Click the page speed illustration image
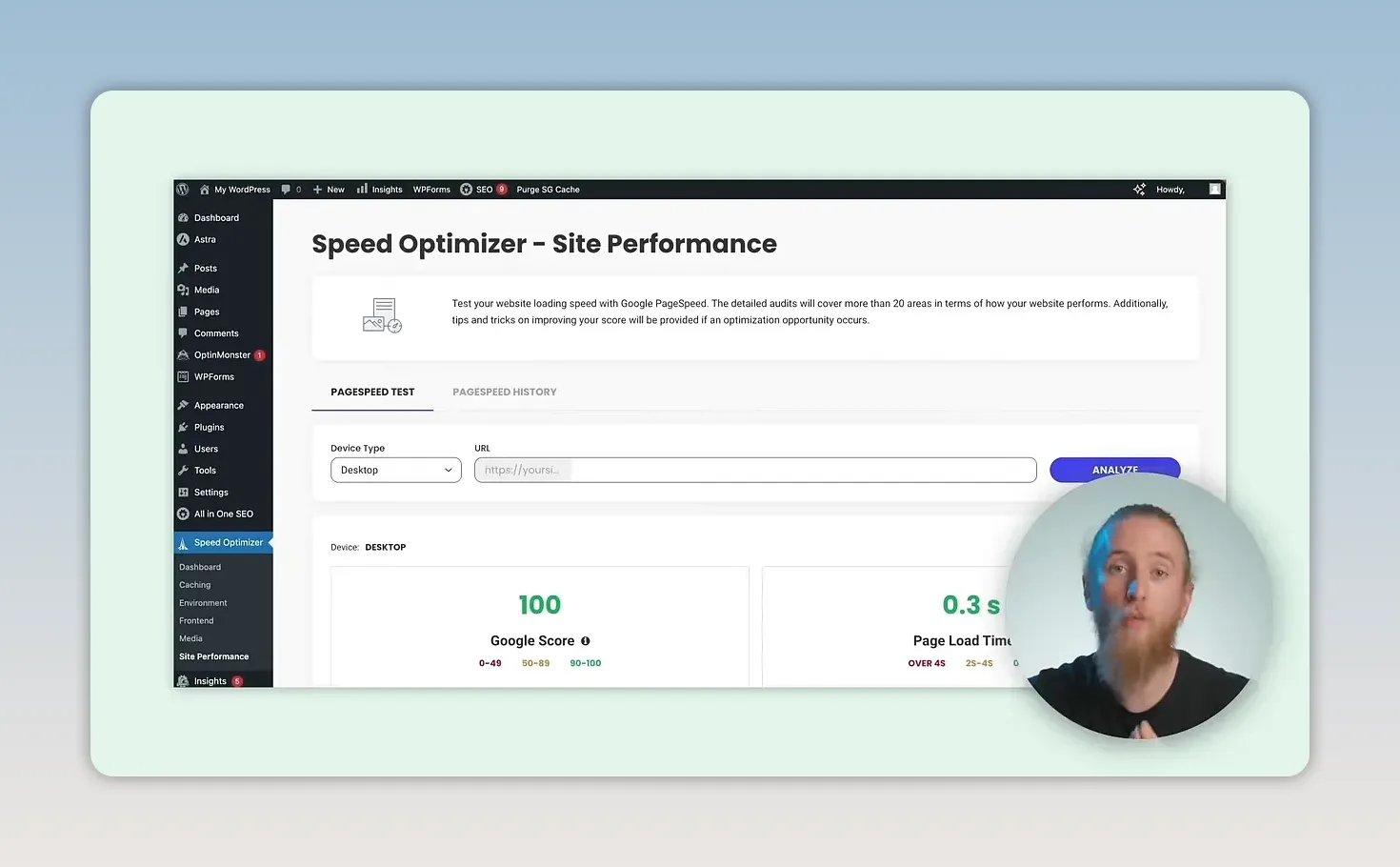 383,315
